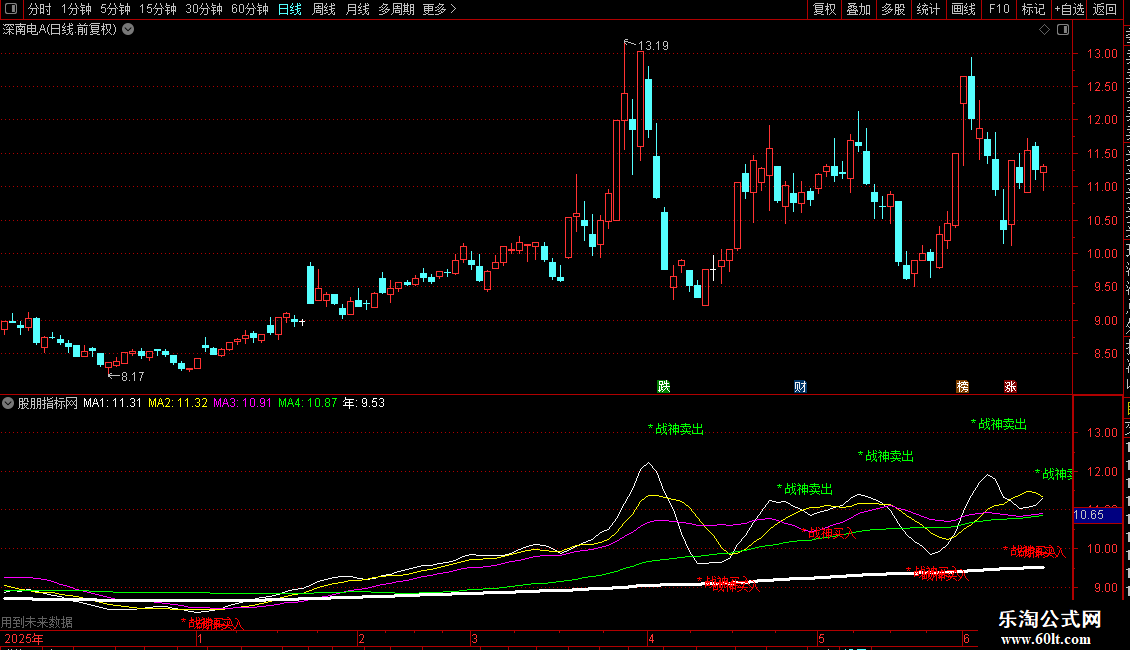Switch to 周线 weekly chart
This screenshot has height=650, width=1130.
324,9
